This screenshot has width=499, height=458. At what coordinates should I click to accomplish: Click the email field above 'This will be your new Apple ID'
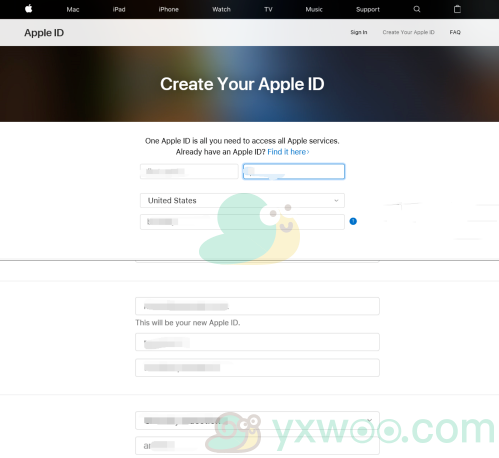click(x=257, y=306)
